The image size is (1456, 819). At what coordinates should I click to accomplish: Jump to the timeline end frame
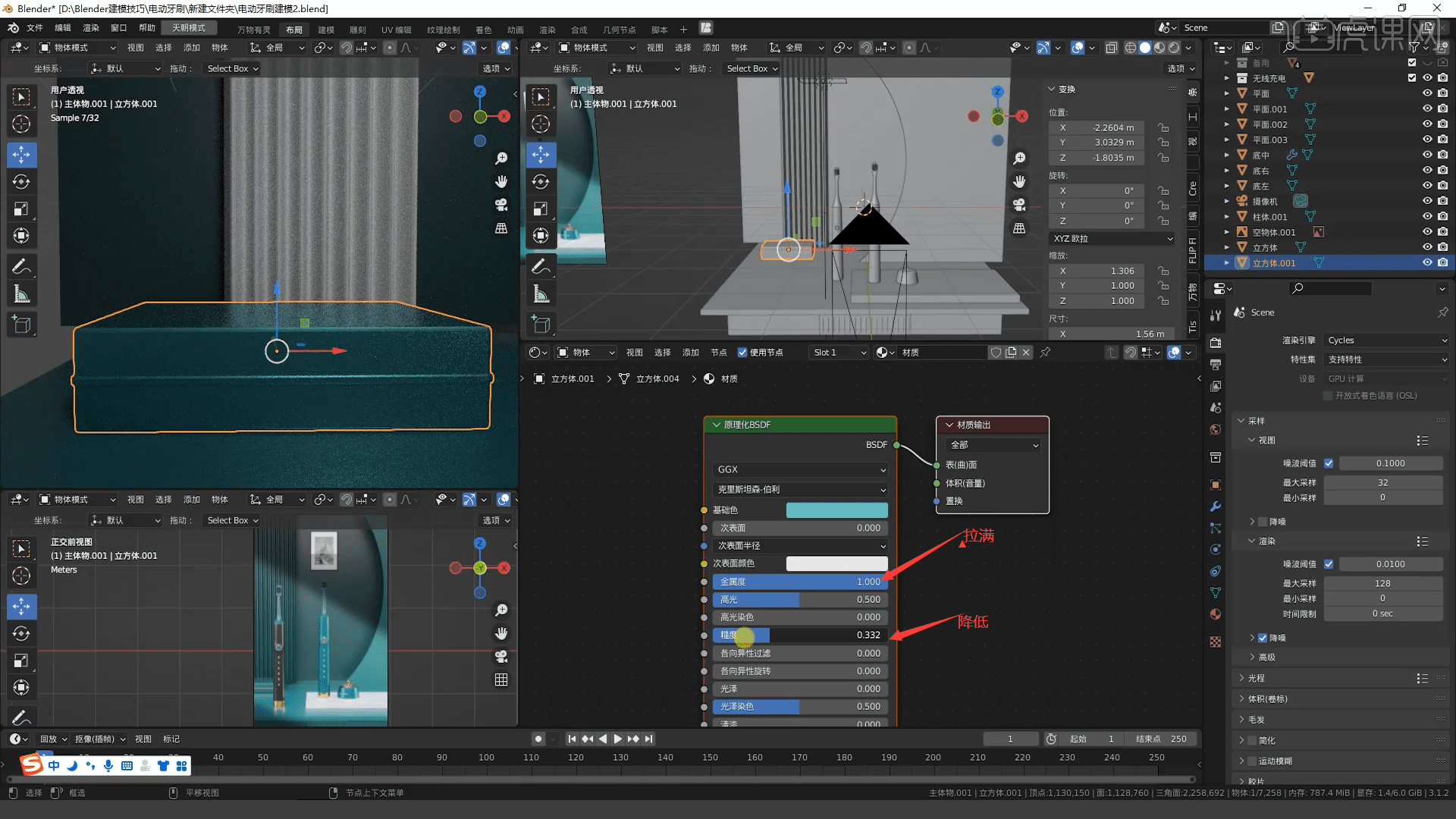(648, 739)
